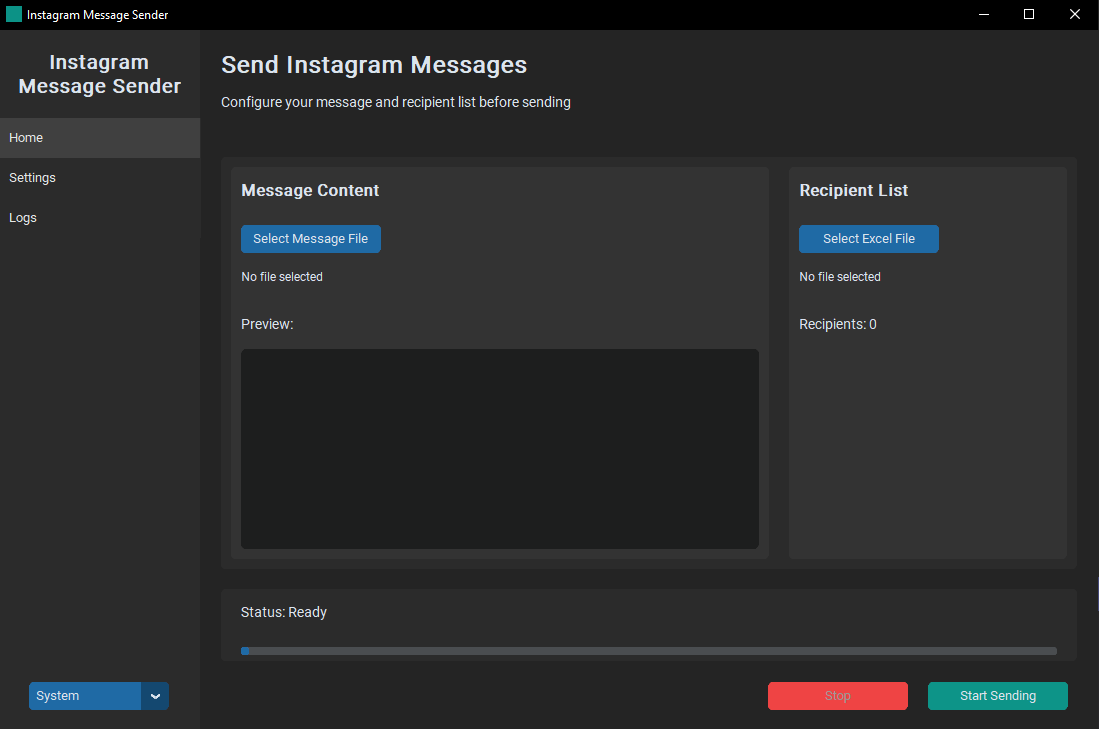
Task: Click inside the message Preview text box
Action: coord(500,449)
